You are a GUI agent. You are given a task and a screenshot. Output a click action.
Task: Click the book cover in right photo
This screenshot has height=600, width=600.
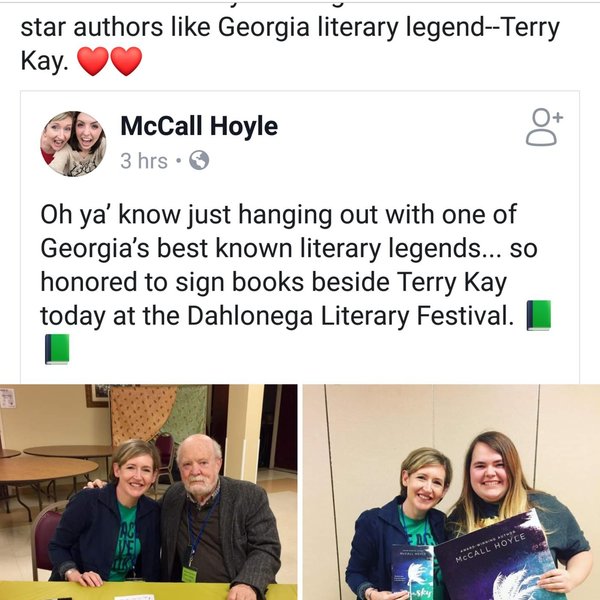point(413,573)
